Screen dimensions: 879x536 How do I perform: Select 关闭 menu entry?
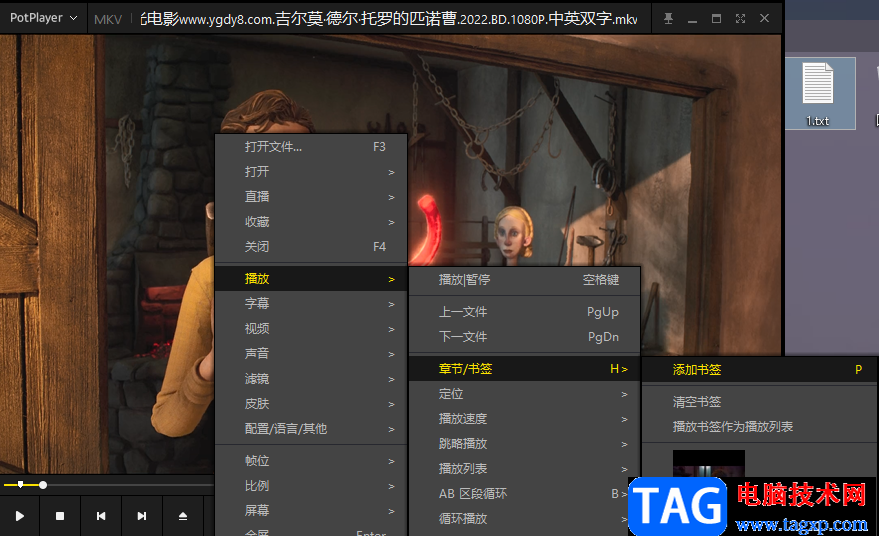click(x=311, y=247)
